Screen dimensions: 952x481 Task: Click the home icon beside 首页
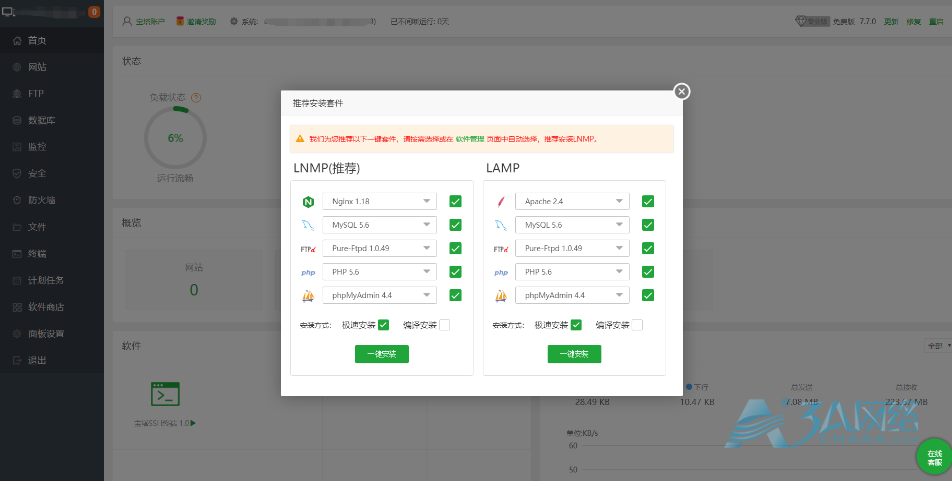17,41
